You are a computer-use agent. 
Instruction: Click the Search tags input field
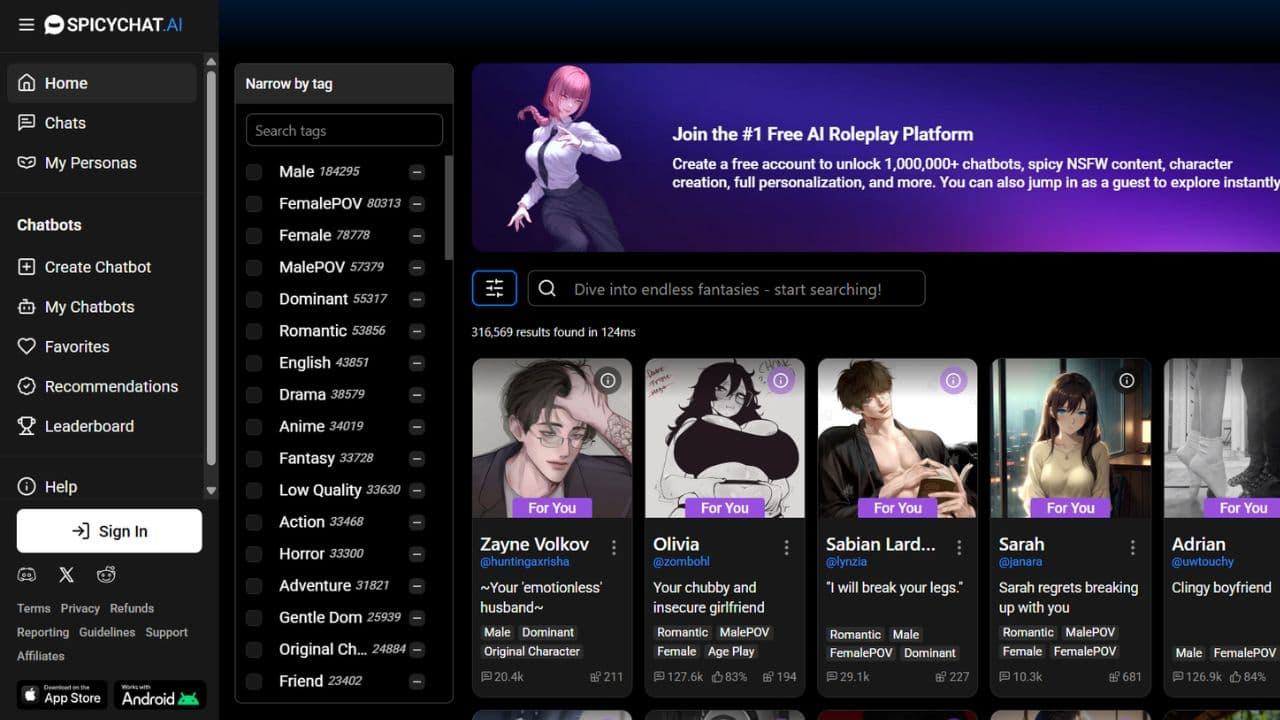click(x=344, y=130)
